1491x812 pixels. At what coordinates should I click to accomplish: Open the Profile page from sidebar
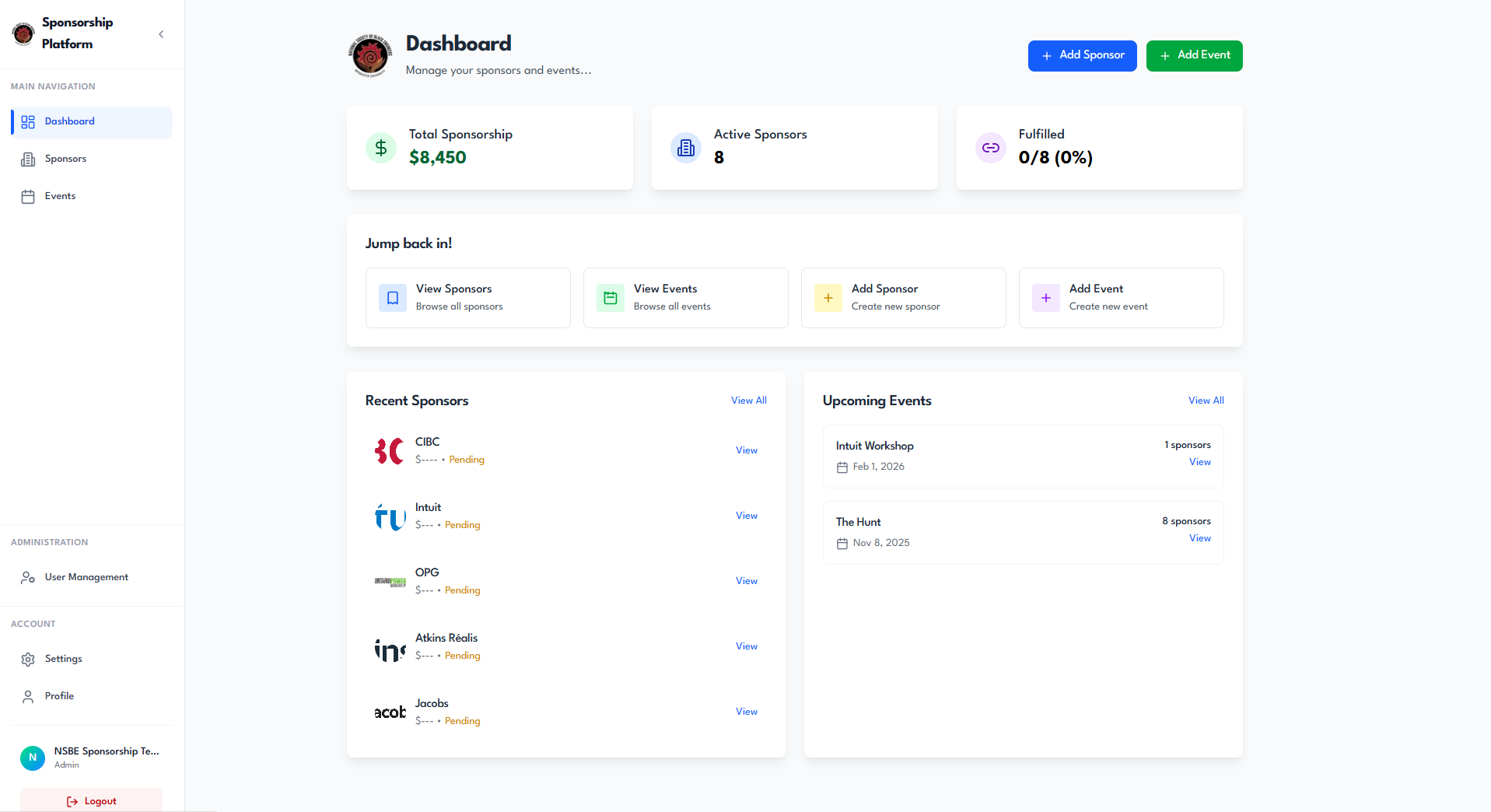[59, 696]
